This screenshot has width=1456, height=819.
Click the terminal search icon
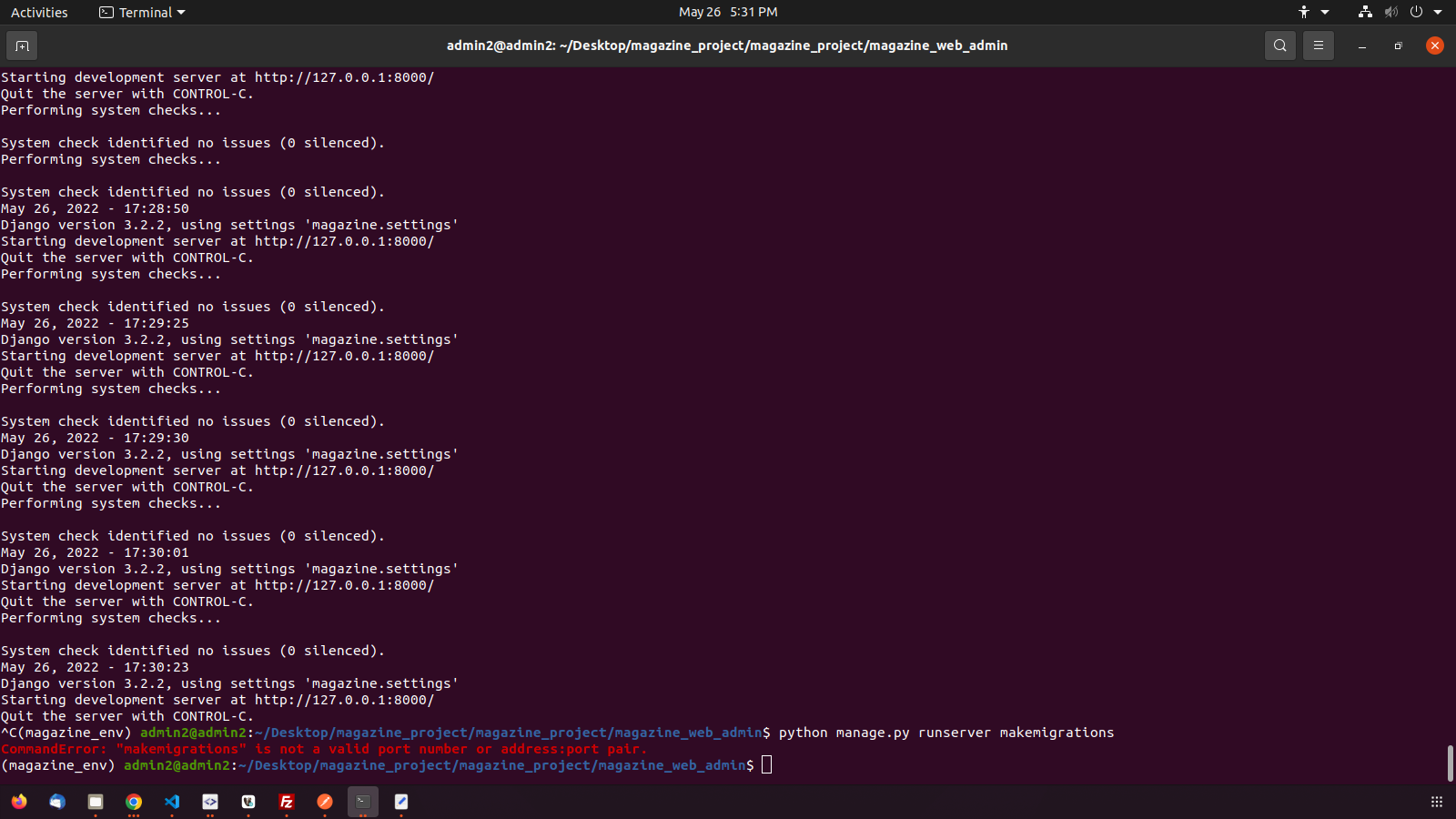(1279, 45)
